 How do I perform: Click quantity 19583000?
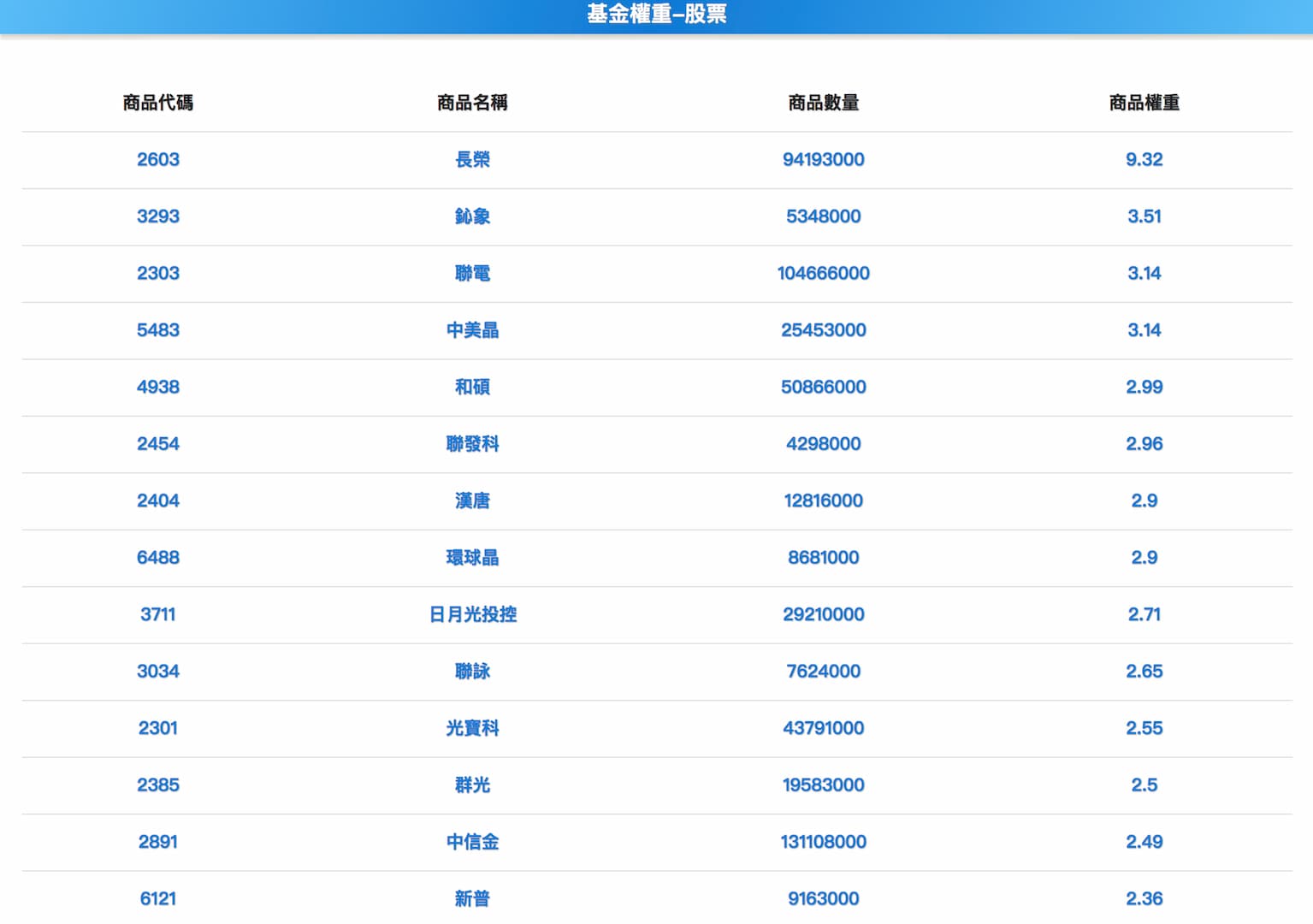tap(823, 785)
